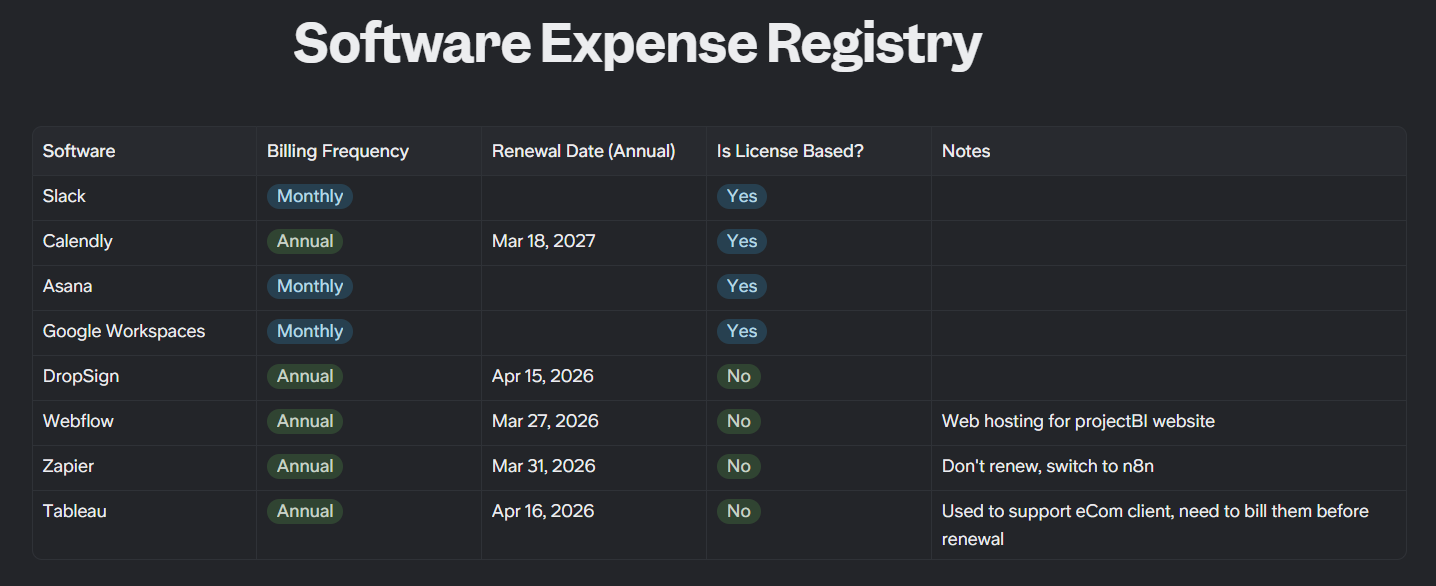
Task: Click Monthly tag in Google Workspaces row
Action: tap(310, 331)
